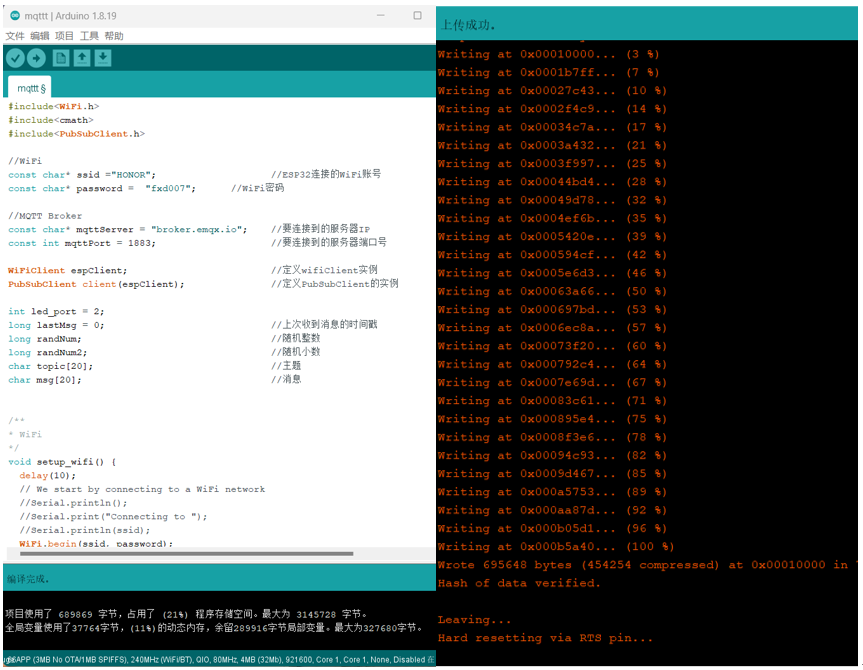Click the Save sketch toolbar icon
Viewport: 863px width, 670px height.
pos(103,58)
